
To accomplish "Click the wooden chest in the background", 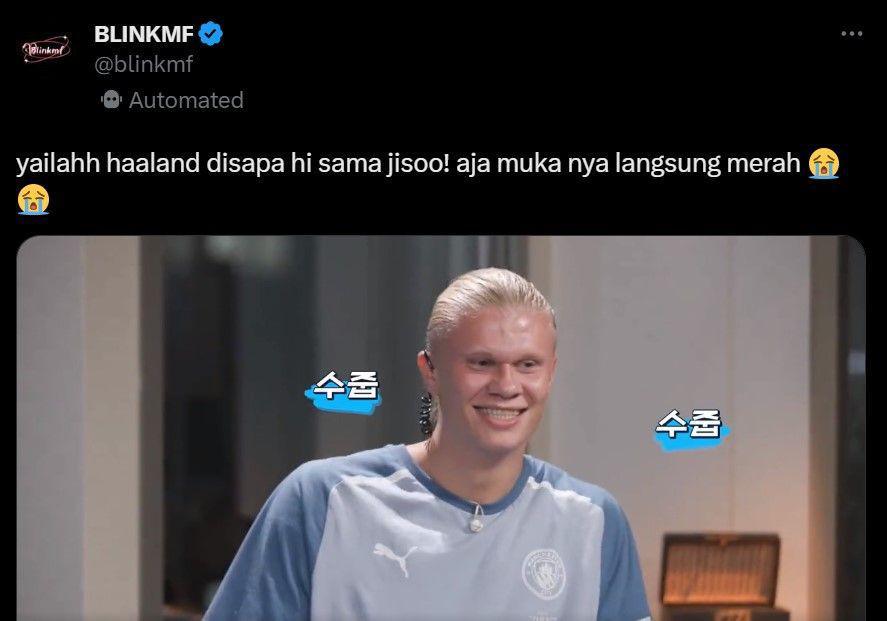I will point(720,576).
